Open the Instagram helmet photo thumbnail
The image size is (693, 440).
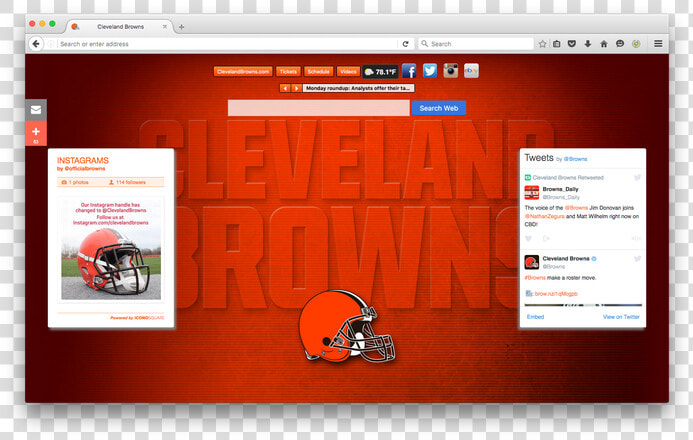click(111, 250)
